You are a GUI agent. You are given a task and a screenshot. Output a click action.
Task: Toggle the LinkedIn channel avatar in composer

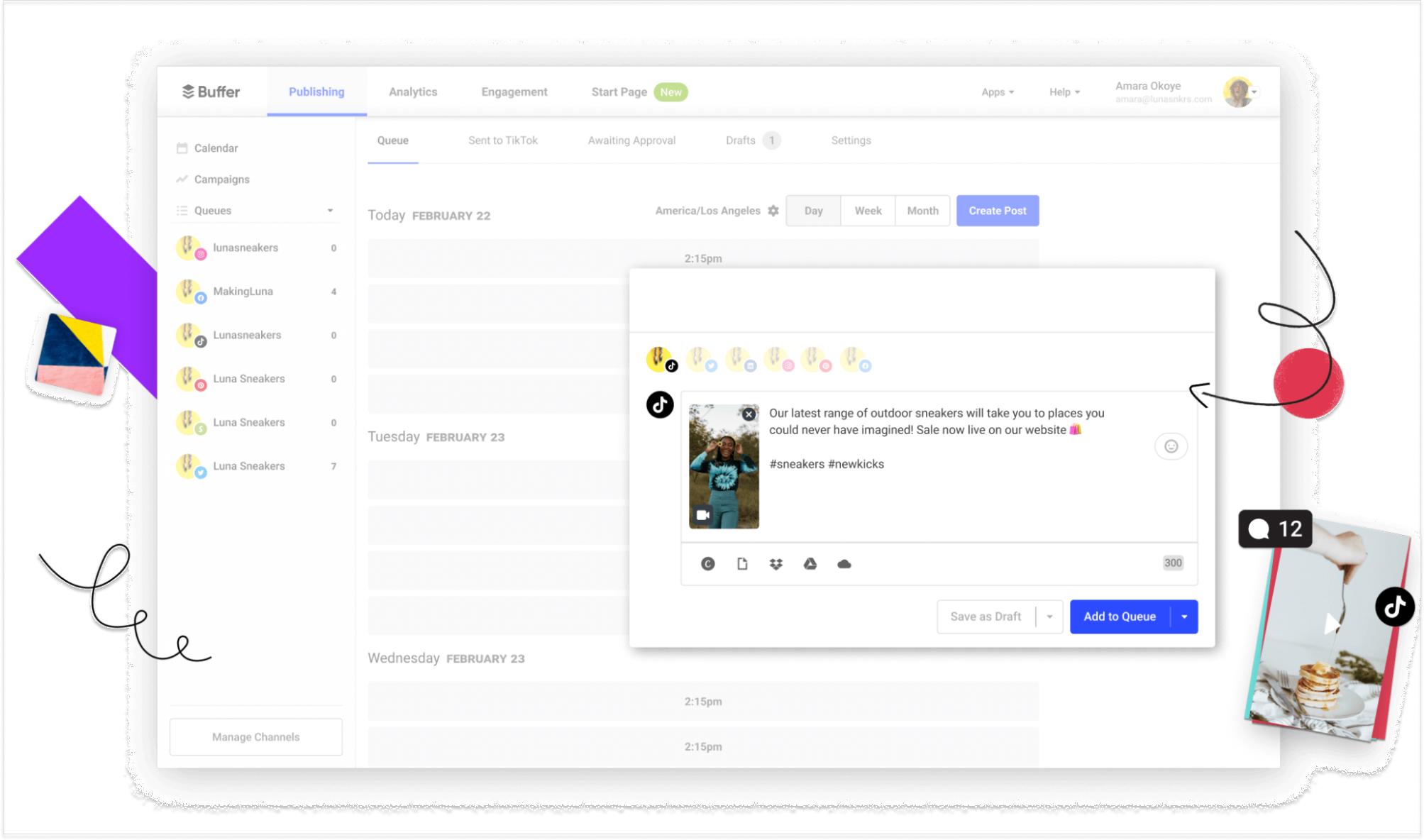(739, 360)
